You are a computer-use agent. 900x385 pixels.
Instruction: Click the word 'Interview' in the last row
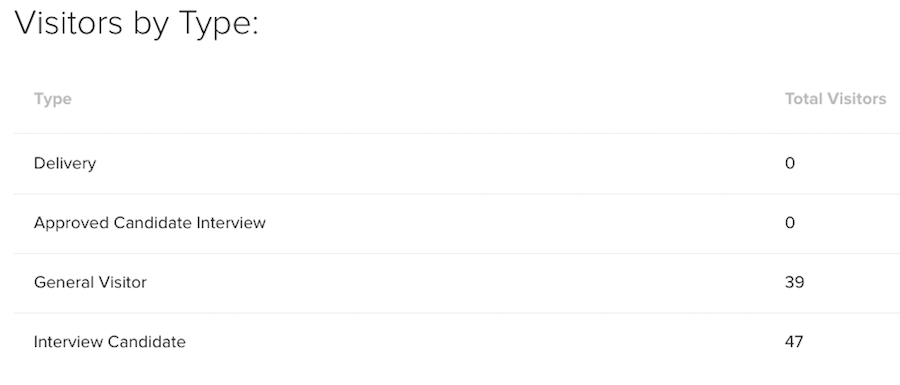pyautogui.click(x=68, y=342)
